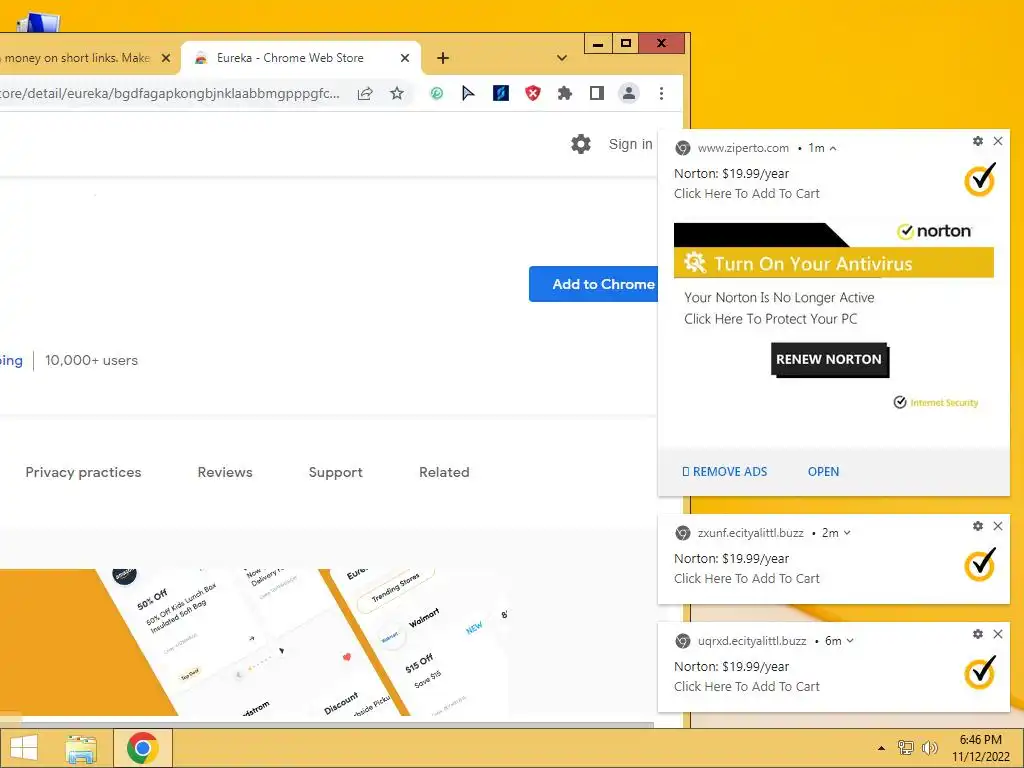Click Norton checkmark icon in zxunf notification
The height and width of the screenshot is (768, 1024).
coord(980,564)
